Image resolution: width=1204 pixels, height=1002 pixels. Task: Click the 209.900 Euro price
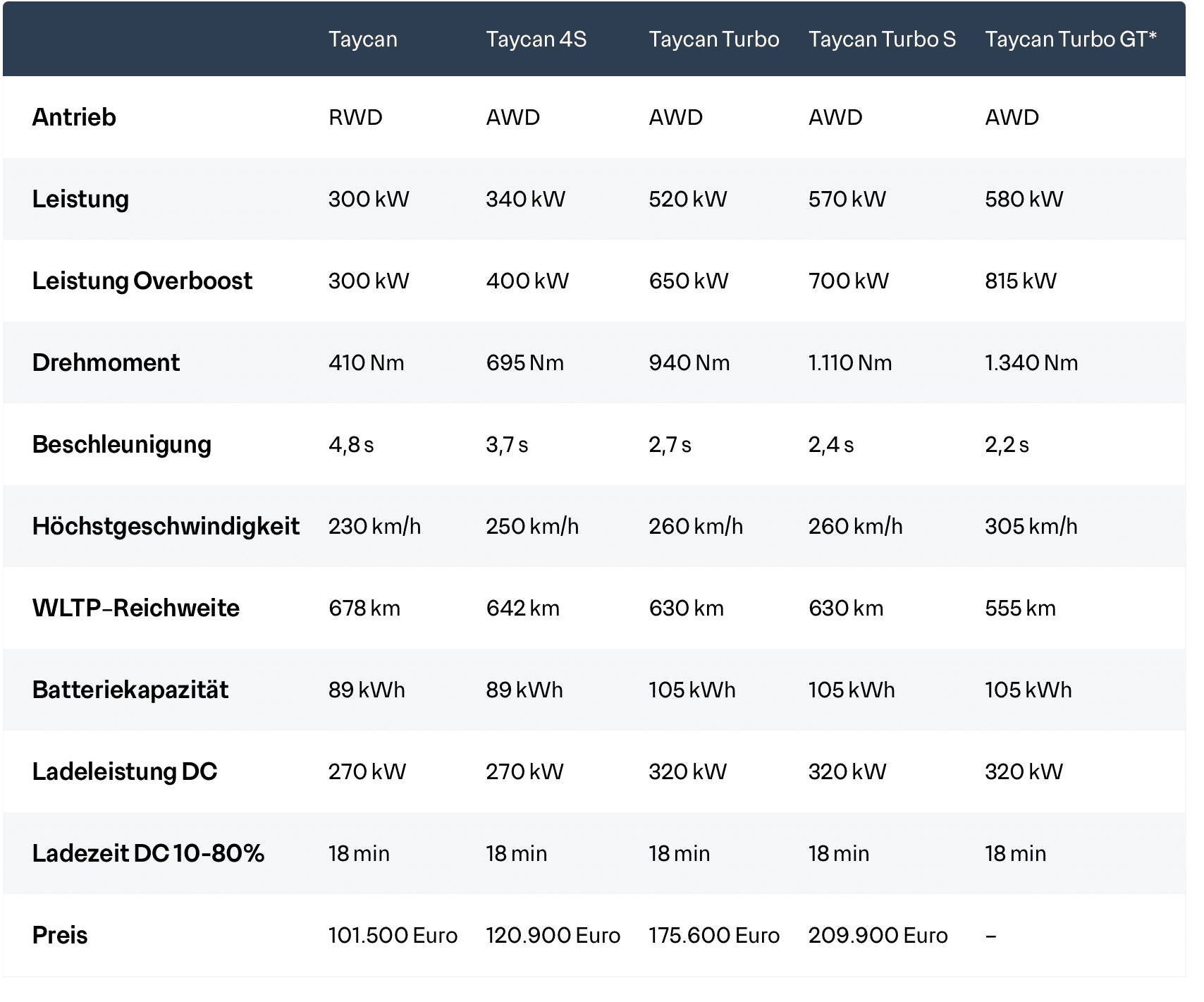point(878,935)
